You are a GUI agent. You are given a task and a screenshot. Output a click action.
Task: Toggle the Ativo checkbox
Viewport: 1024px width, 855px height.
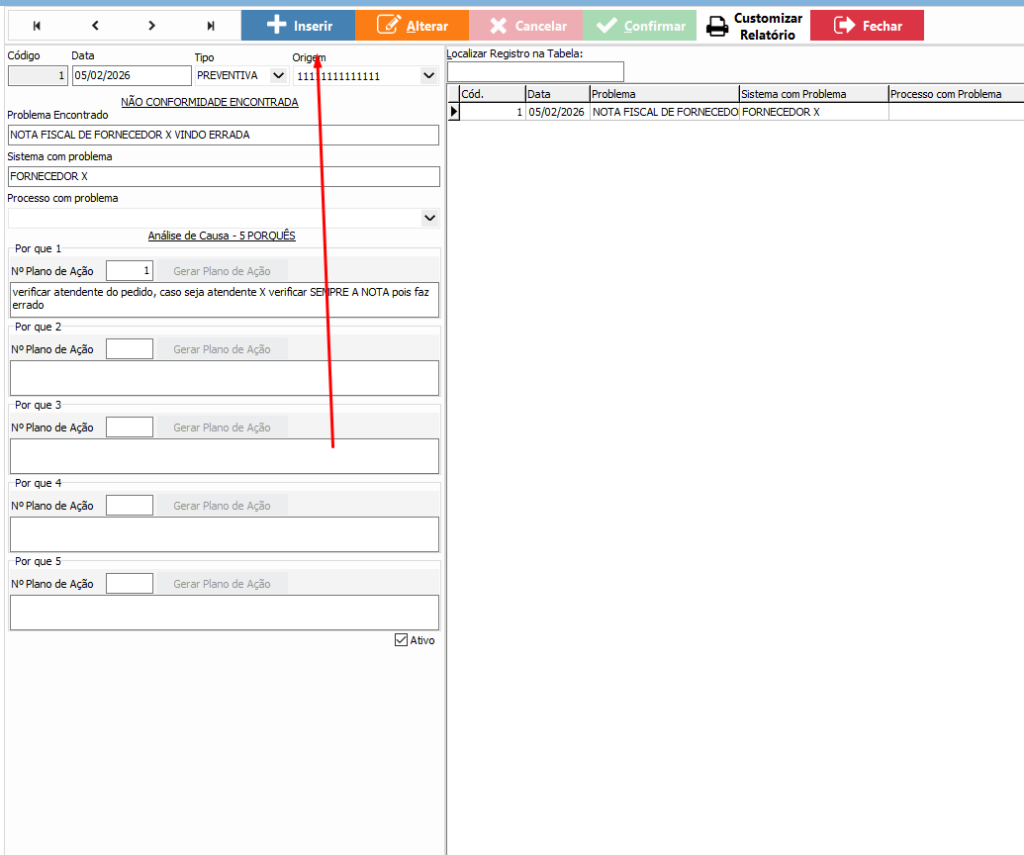click(x=401, y=640)
